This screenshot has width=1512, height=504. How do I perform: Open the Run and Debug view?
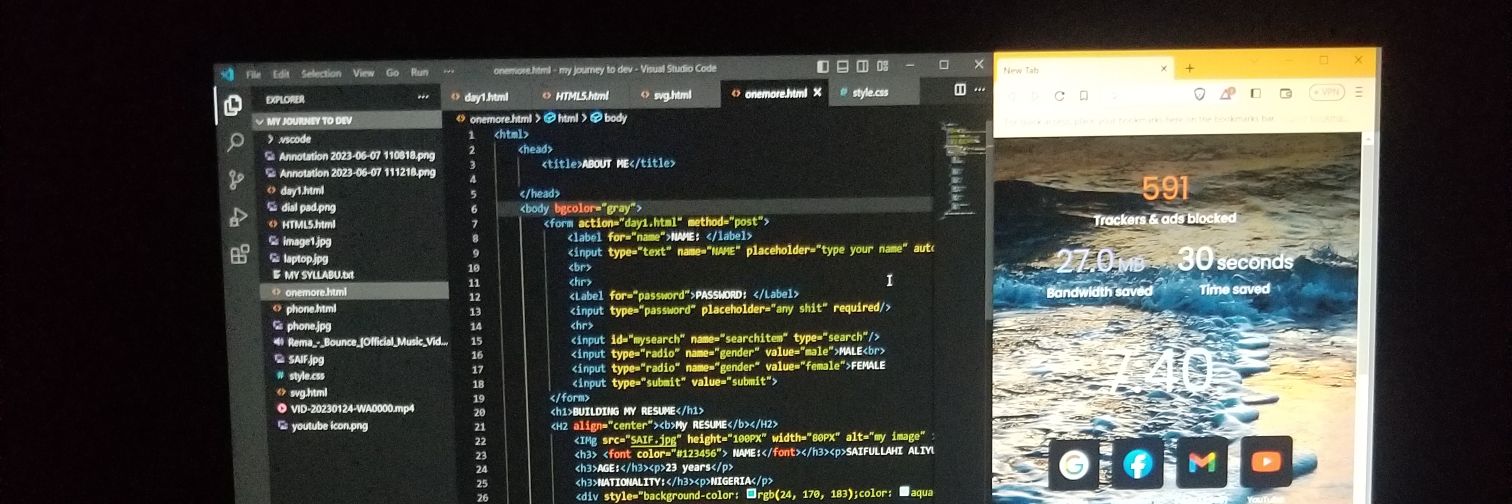[238, 217]
